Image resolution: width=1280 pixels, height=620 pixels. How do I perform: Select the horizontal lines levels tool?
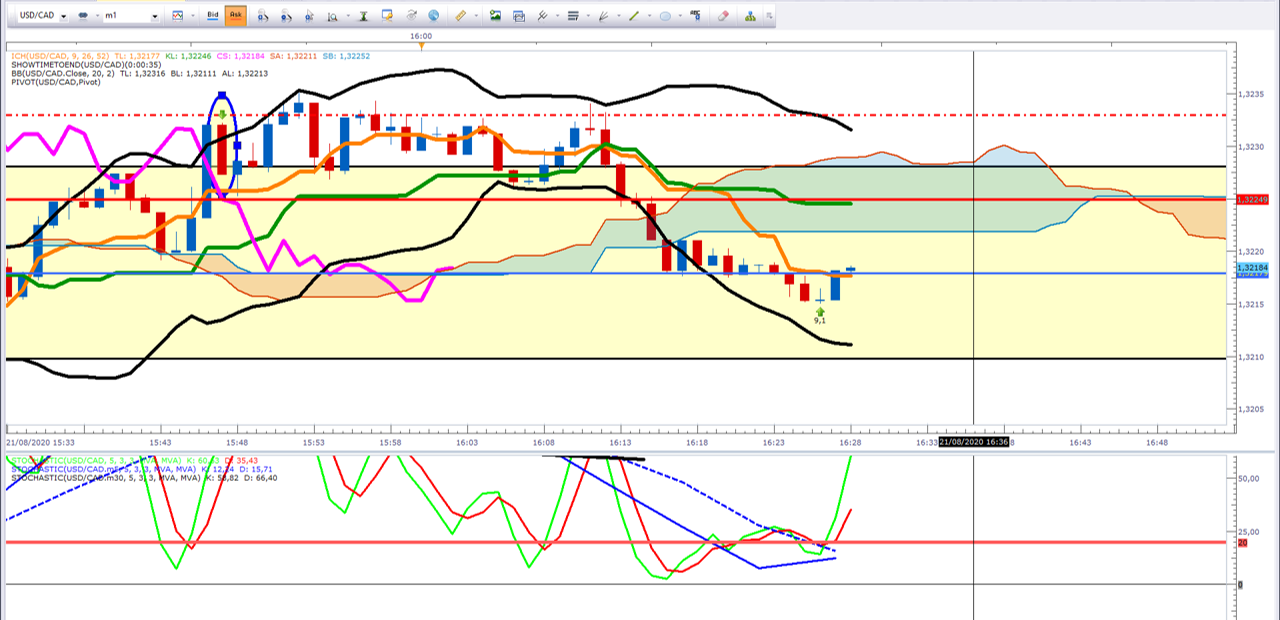coord(573,16)
